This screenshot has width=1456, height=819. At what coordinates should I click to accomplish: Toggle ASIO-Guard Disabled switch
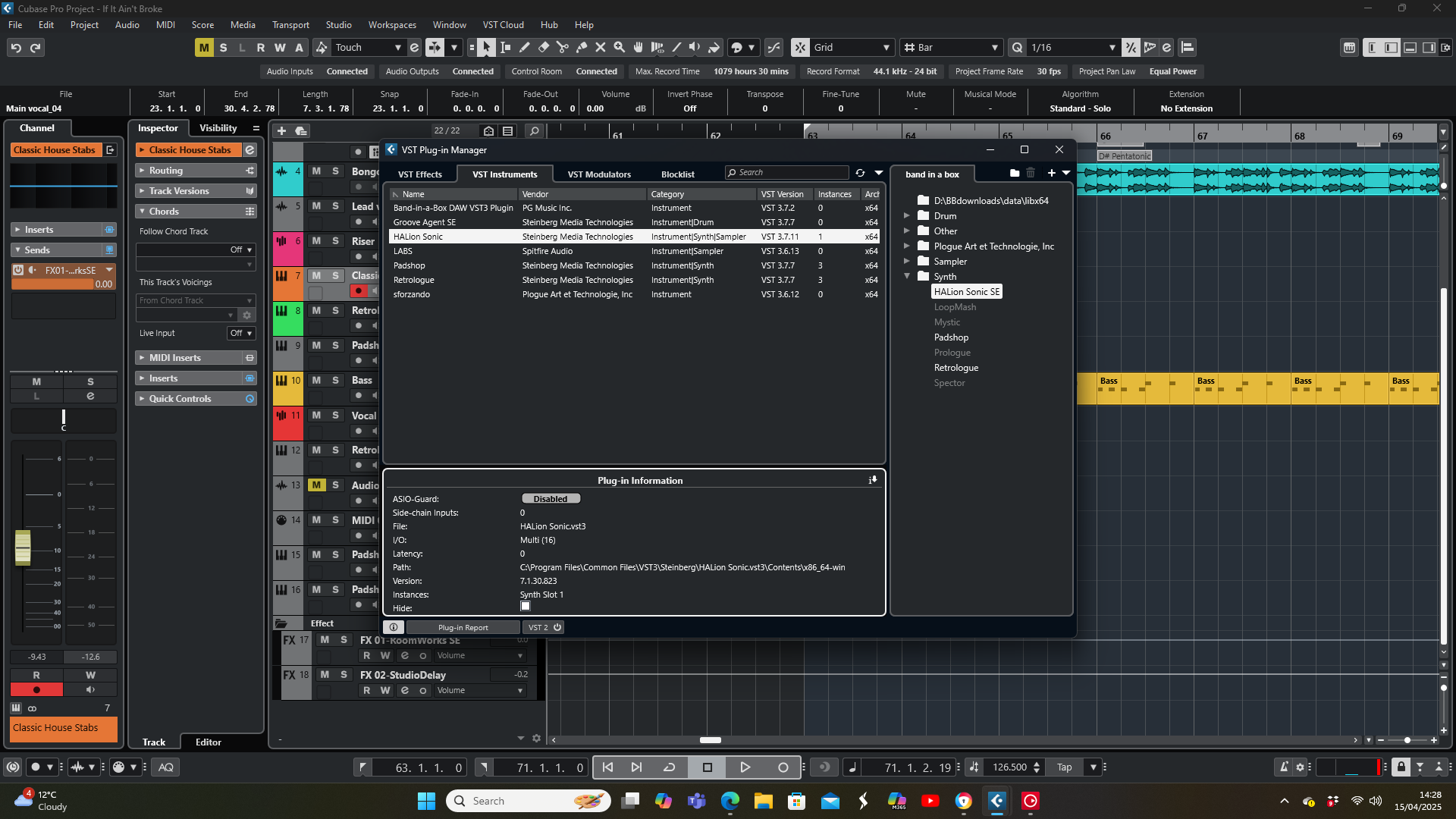[x=551, y=499]
